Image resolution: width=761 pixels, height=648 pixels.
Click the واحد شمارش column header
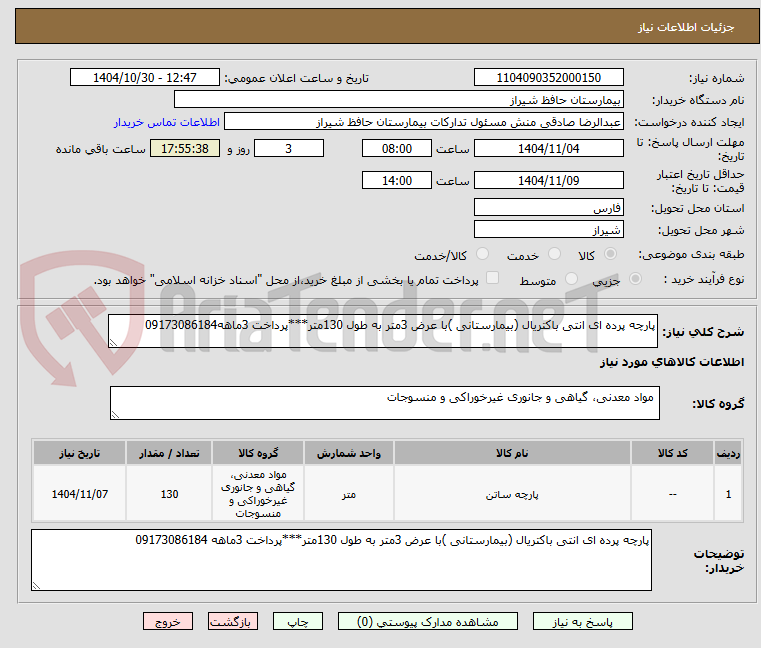pyautogui.click(x=349, y=453)
